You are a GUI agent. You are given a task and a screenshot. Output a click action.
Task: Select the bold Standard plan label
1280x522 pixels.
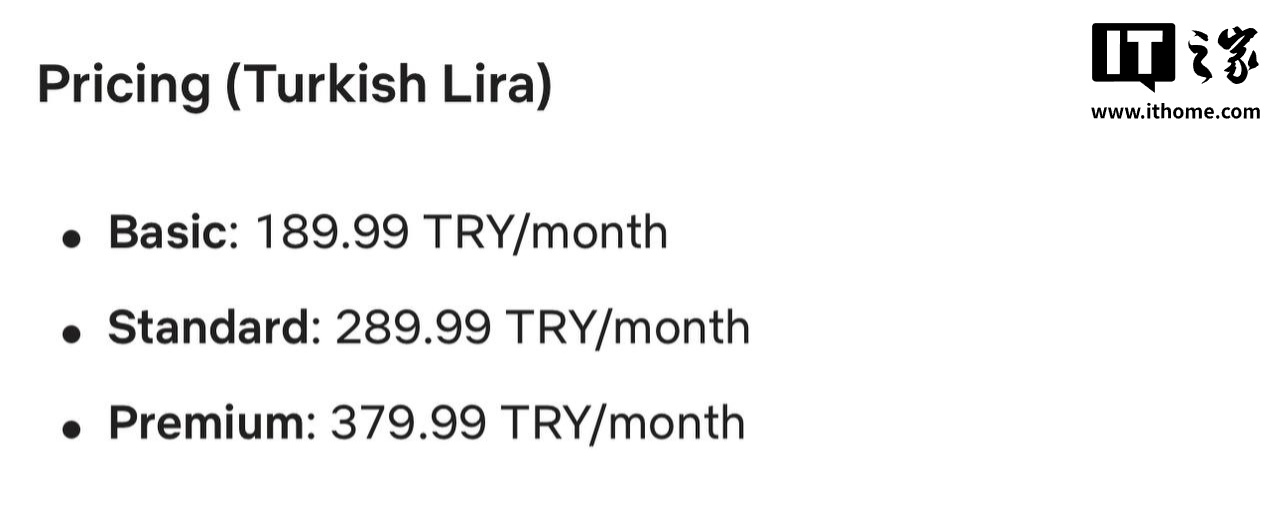[208, 327]
